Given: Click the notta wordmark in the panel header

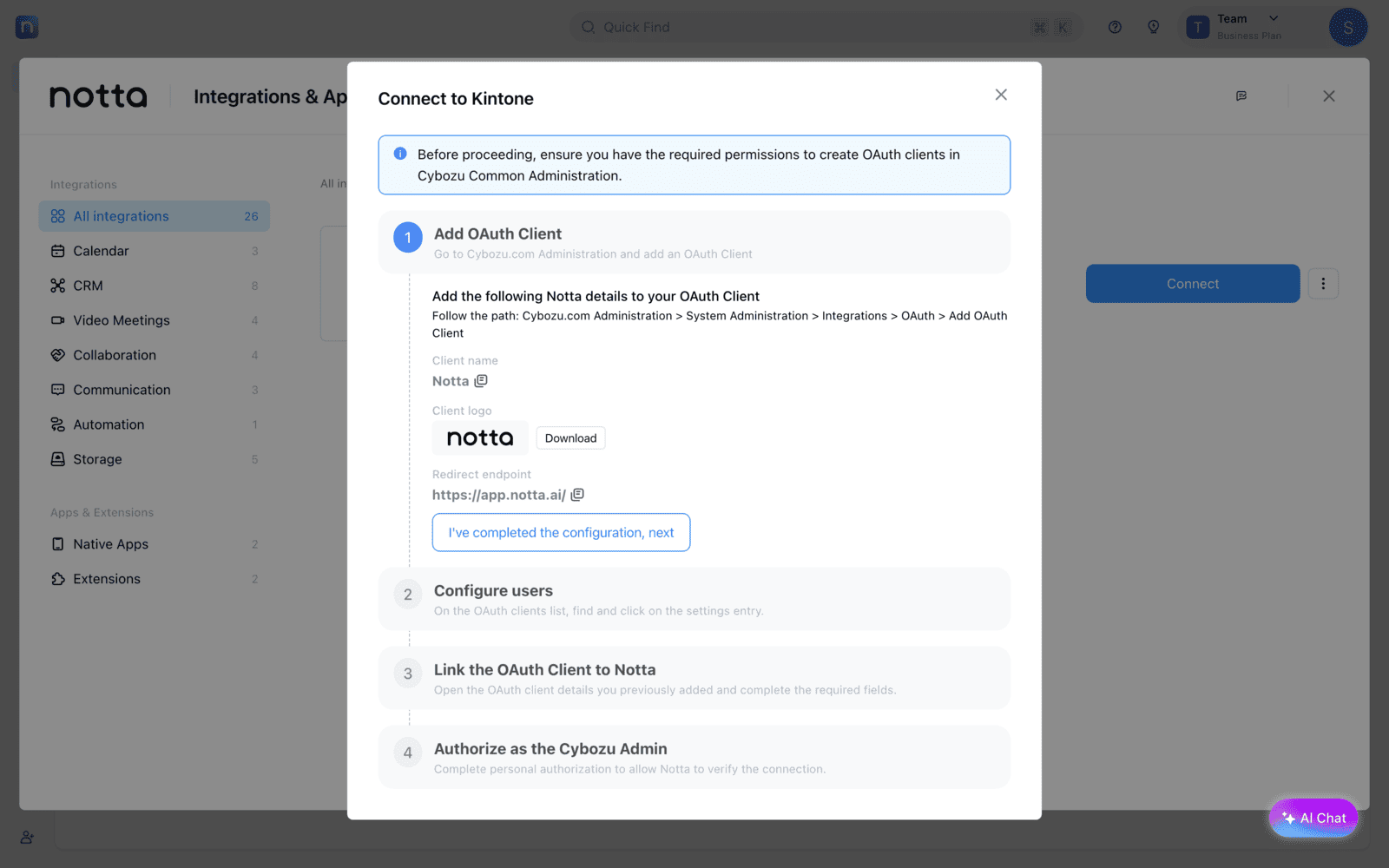Looking at the screenshot, I should (98, 96).
